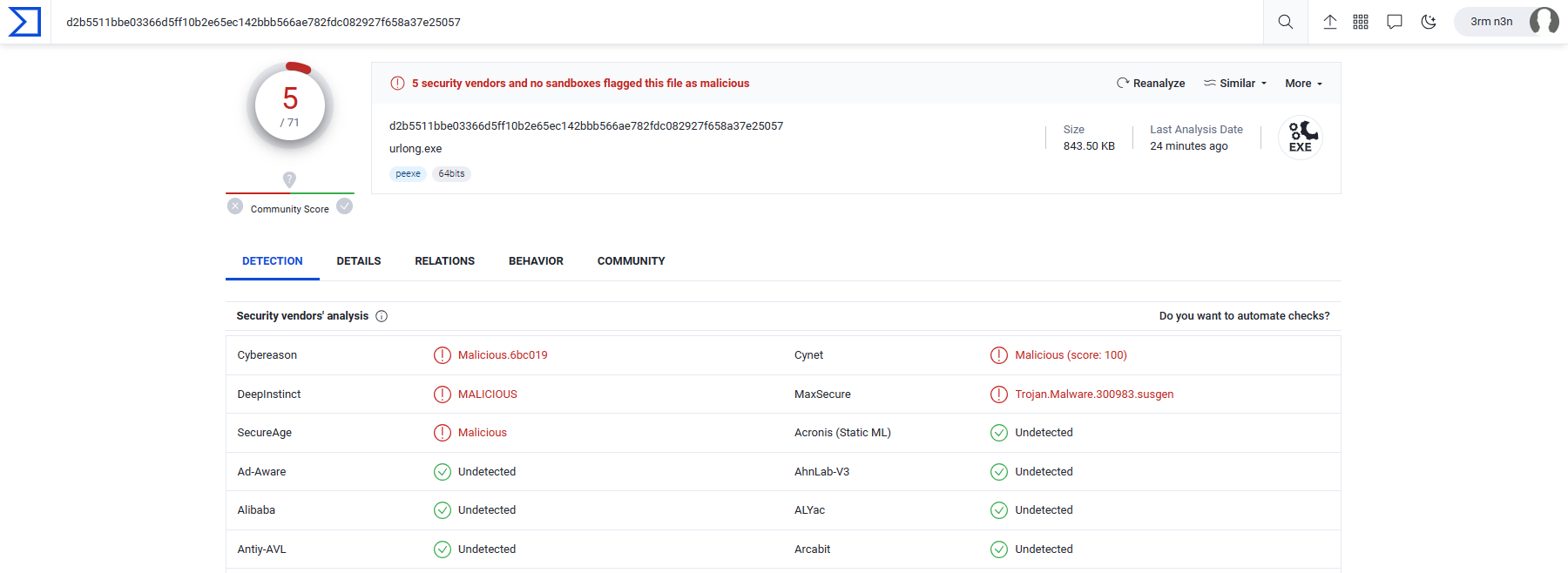
Task: Open the DETAILS tab
Action: click(x=359, y=261)
